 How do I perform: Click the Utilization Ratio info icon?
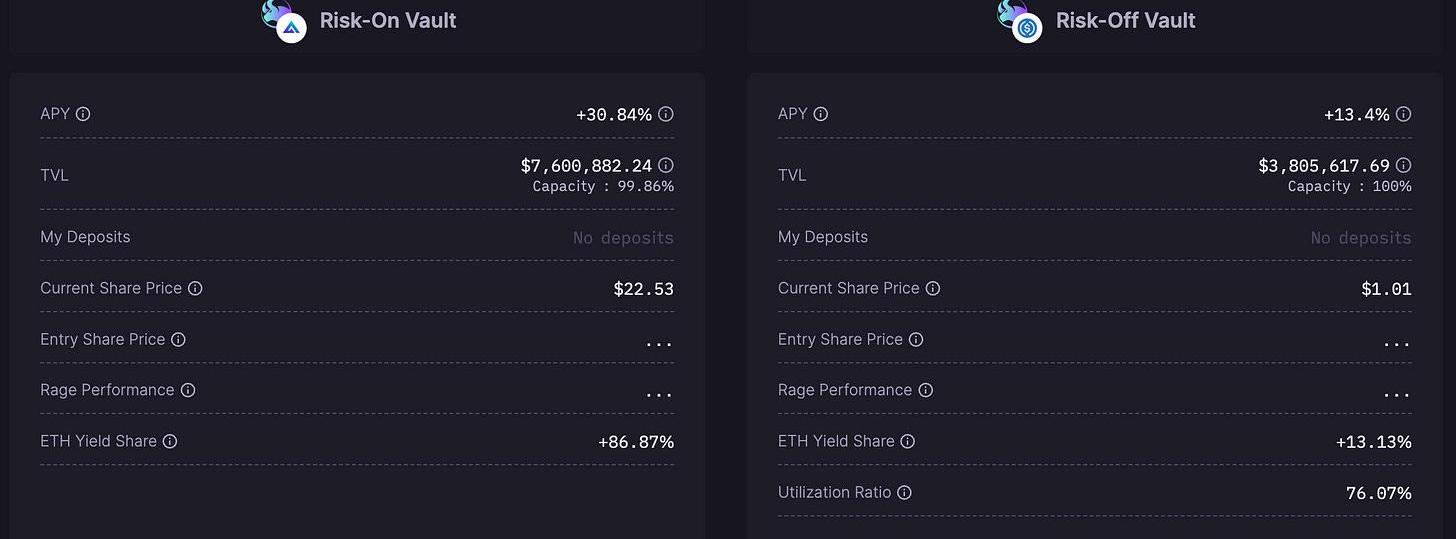pos(905,492)
